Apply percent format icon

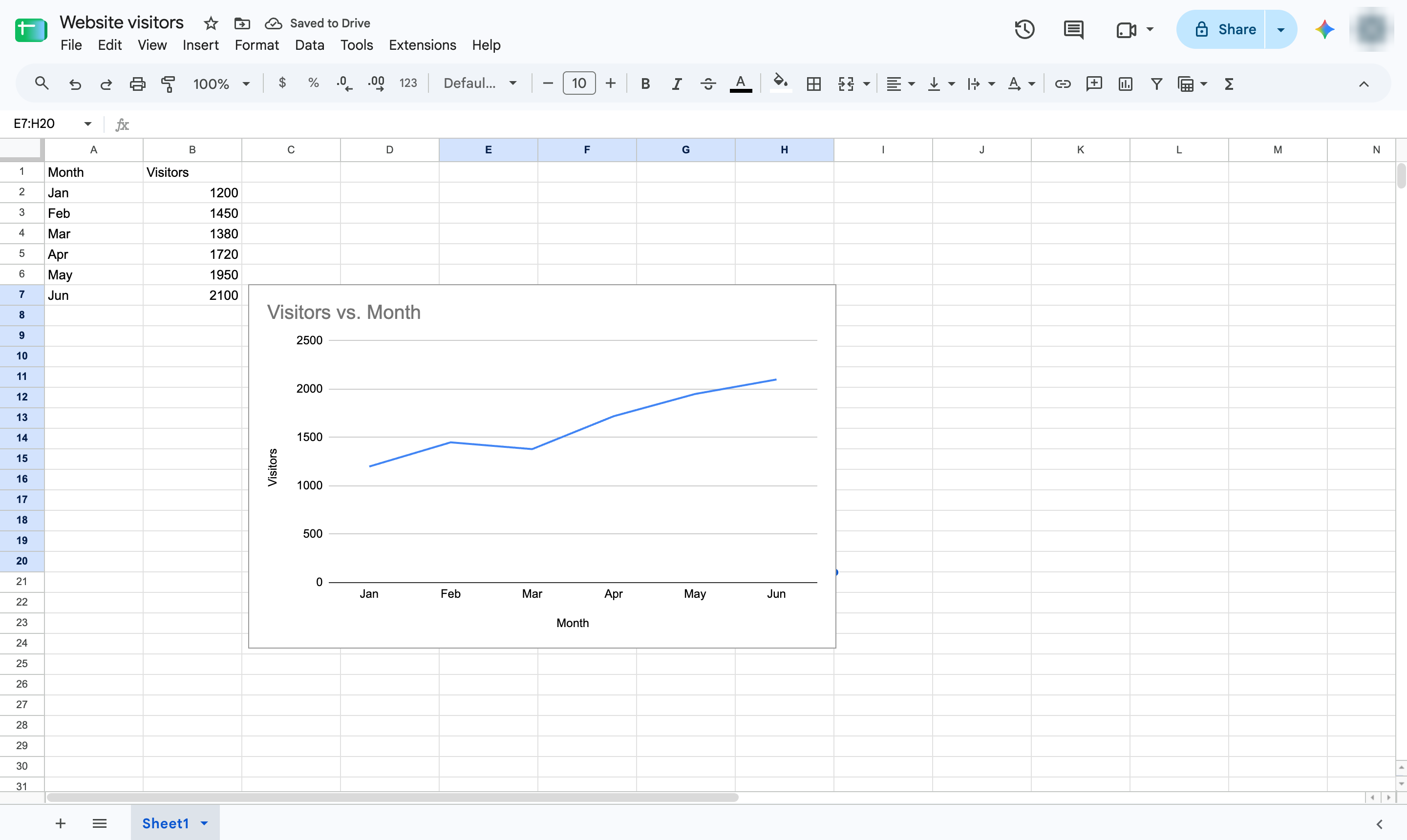click(x=313, y=83)
